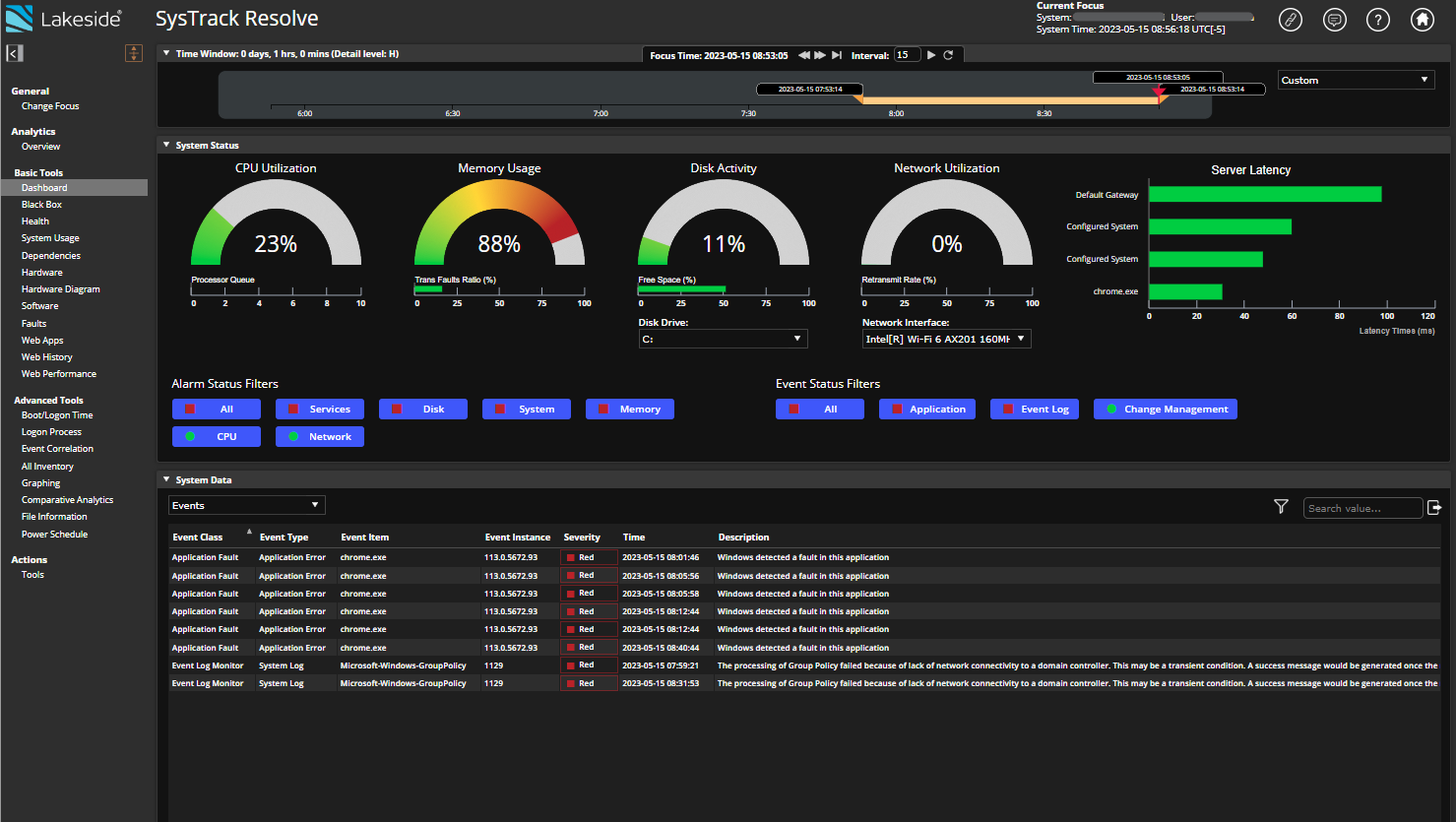1456x822 pixels.
Task: Open the Events data type dropdown
Action: tap(247, 505)
